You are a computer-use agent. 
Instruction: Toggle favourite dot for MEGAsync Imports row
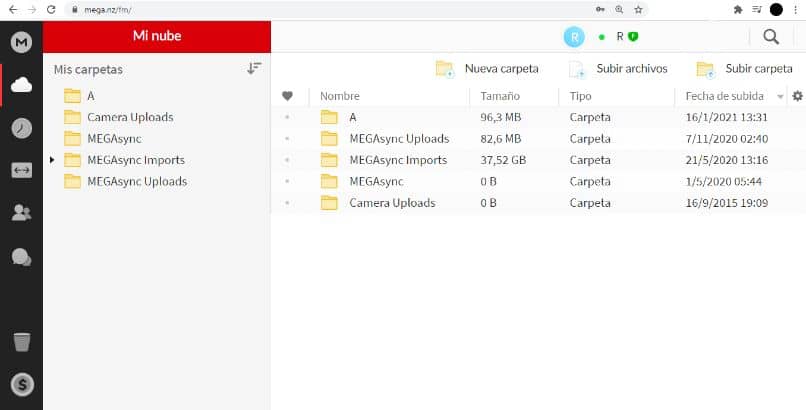click(287, 160)
